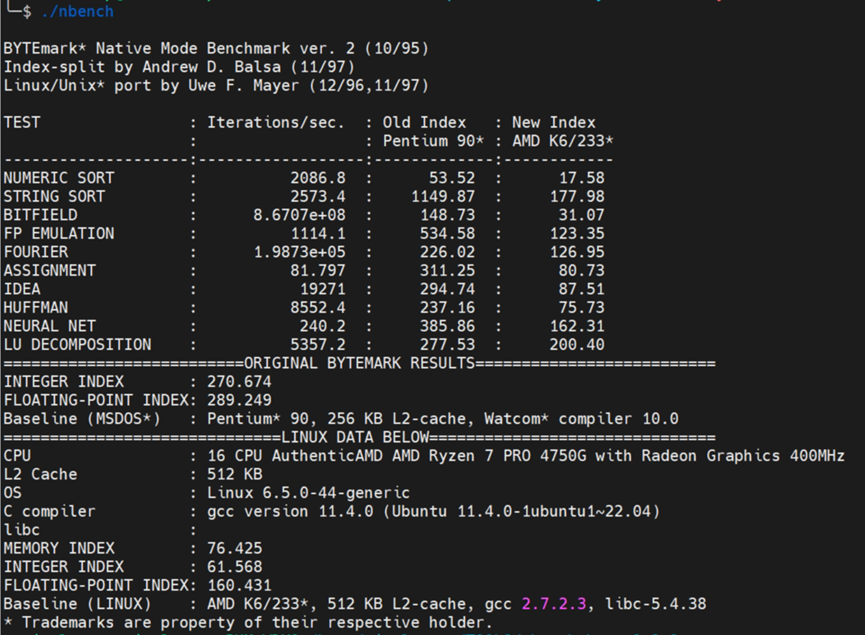Image resolution: width=865 pixels, height=635 pixels.
Task: Click ASSIGNMENT old index 311.25
Action: (447, 271)
